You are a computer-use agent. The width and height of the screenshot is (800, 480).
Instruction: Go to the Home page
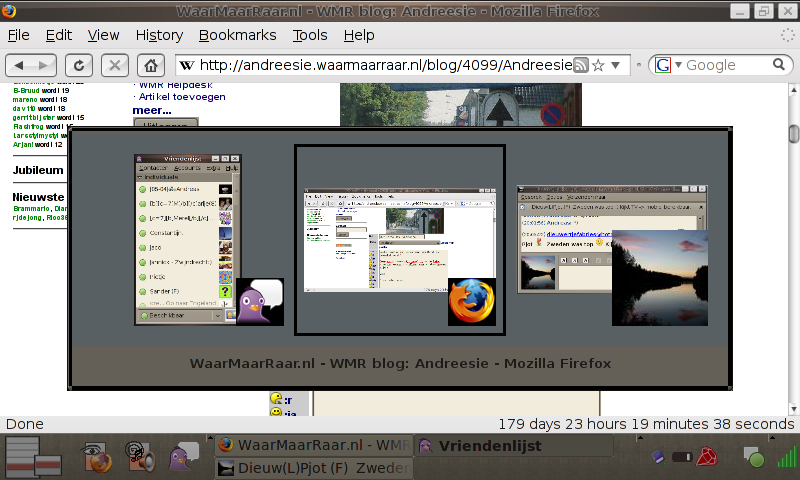pos(150,66)
